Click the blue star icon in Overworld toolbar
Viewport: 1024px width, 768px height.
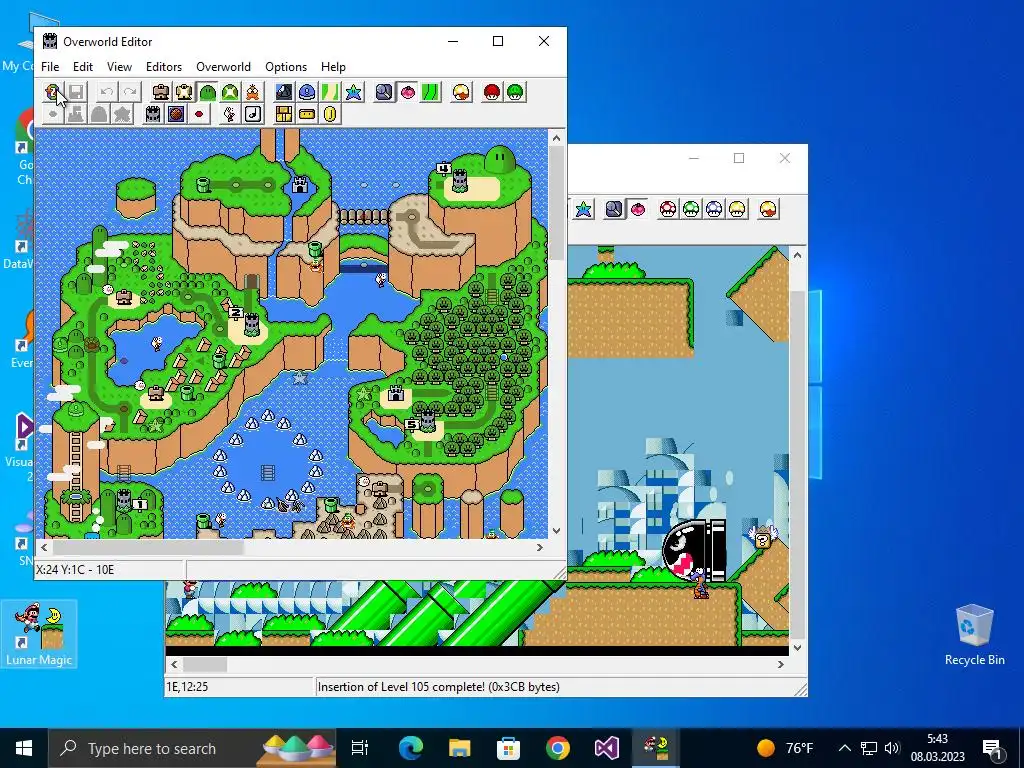(x=353, y=92)
